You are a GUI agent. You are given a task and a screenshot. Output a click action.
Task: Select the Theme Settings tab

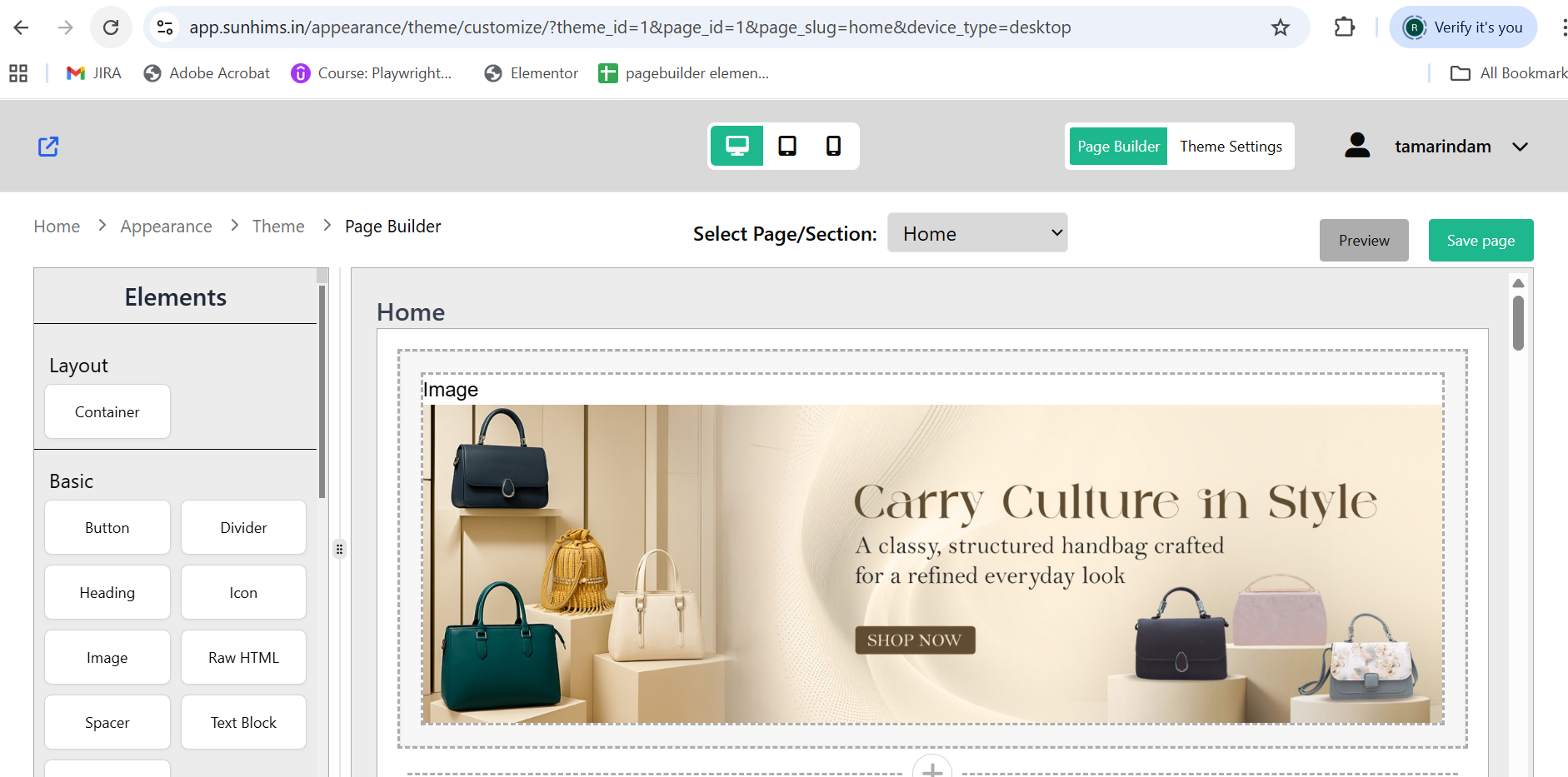click(1231, 147)
